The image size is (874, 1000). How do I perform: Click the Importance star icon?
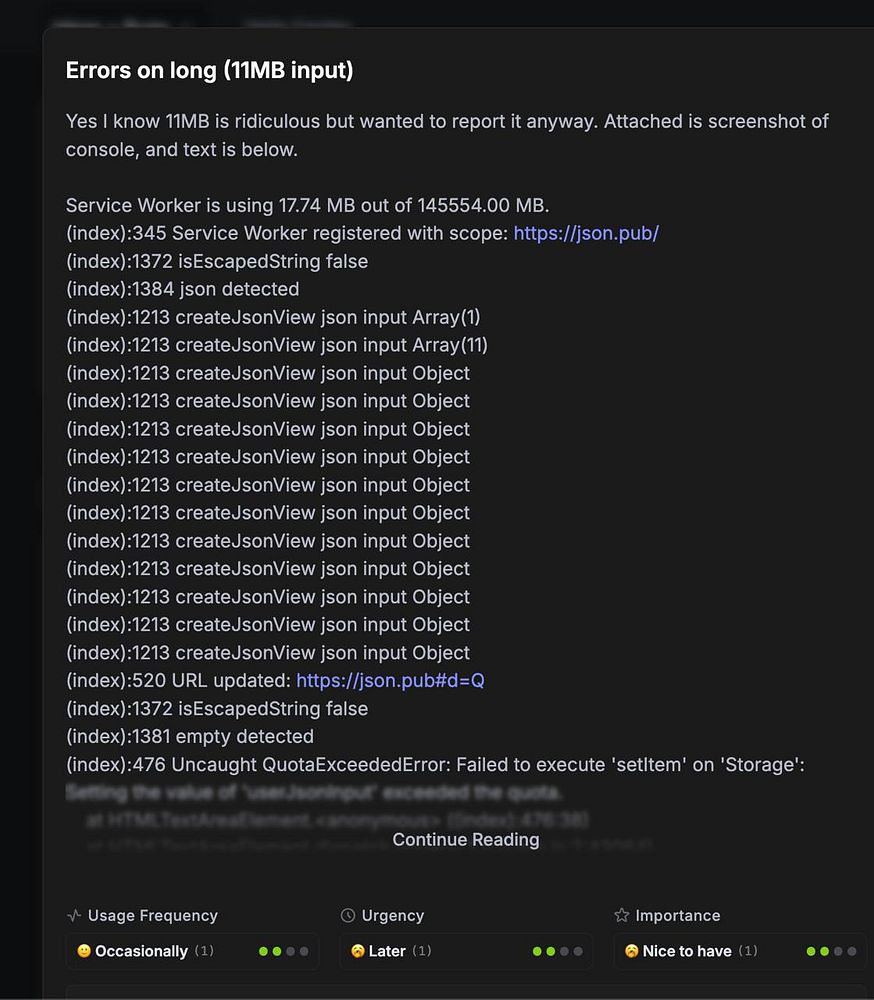(x=622, y=916)
